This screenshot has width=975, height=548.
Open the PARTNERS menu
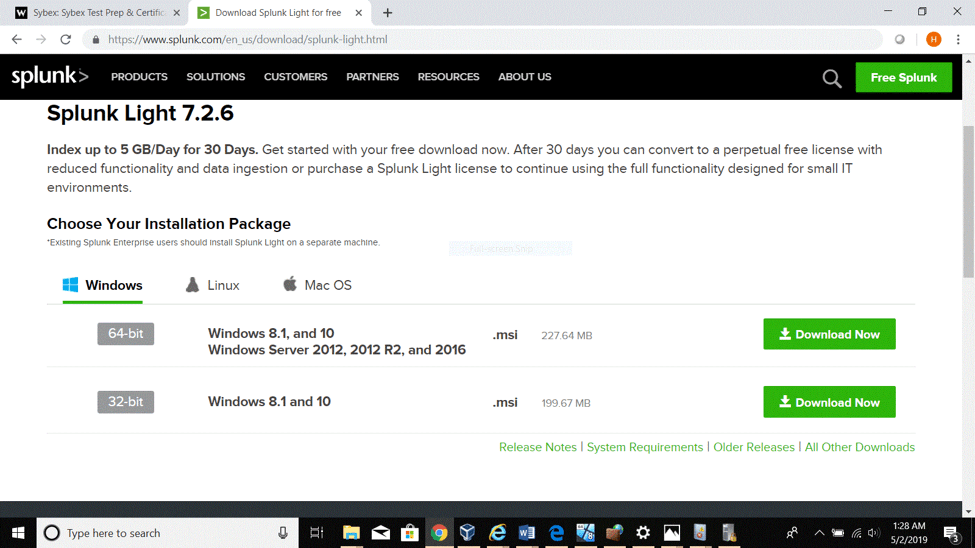372,77
